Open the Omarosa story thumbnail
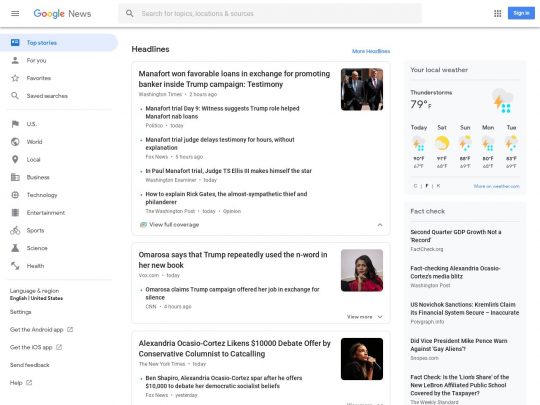The width and height of the screenshot is (540, 405). [x=362, y=270]
